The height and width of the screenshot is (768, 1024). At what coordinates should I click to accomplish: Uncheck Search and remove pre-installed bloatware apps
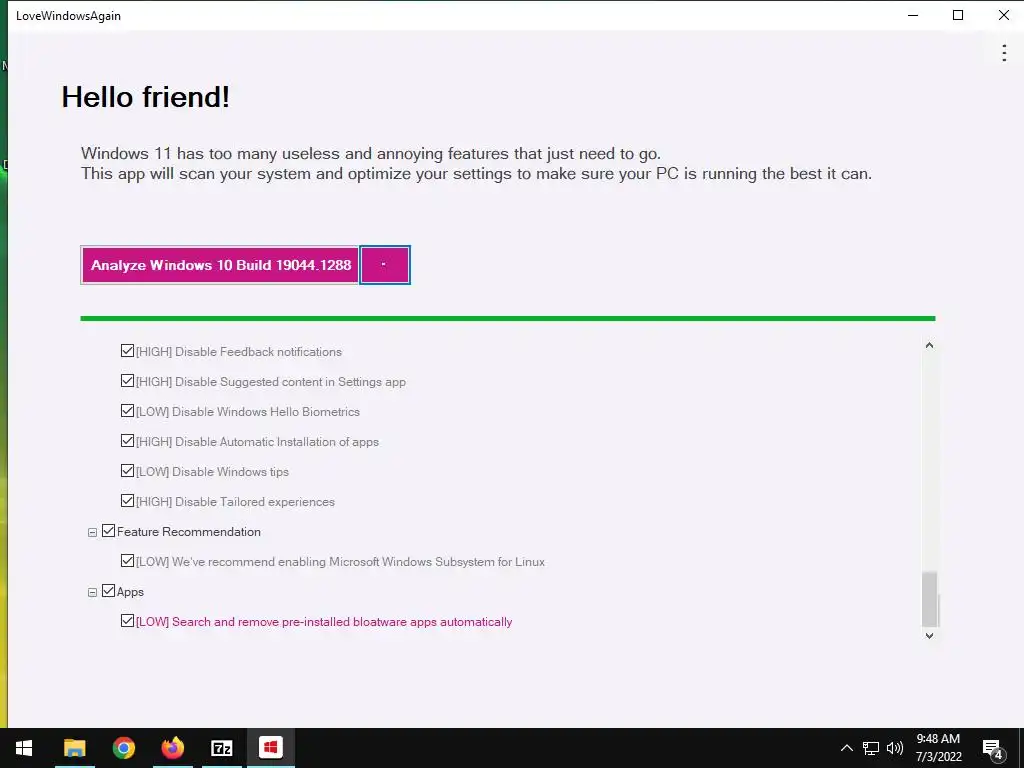coord(127,621)
